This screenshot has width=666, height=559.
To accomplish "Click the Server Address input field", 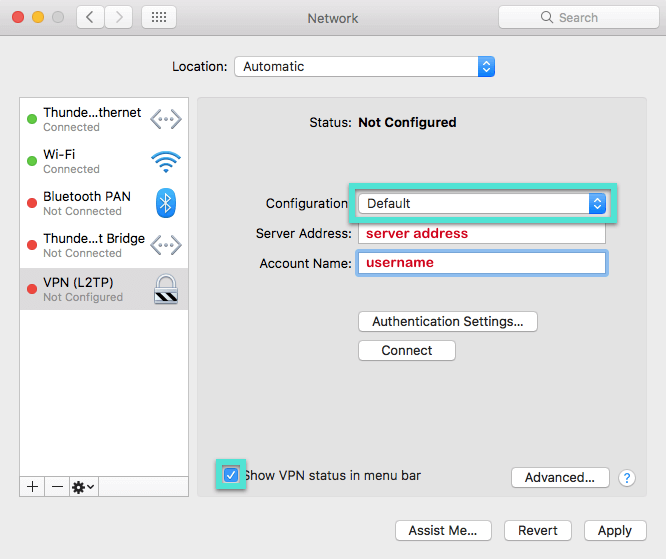I will click(x=481, y=233).
